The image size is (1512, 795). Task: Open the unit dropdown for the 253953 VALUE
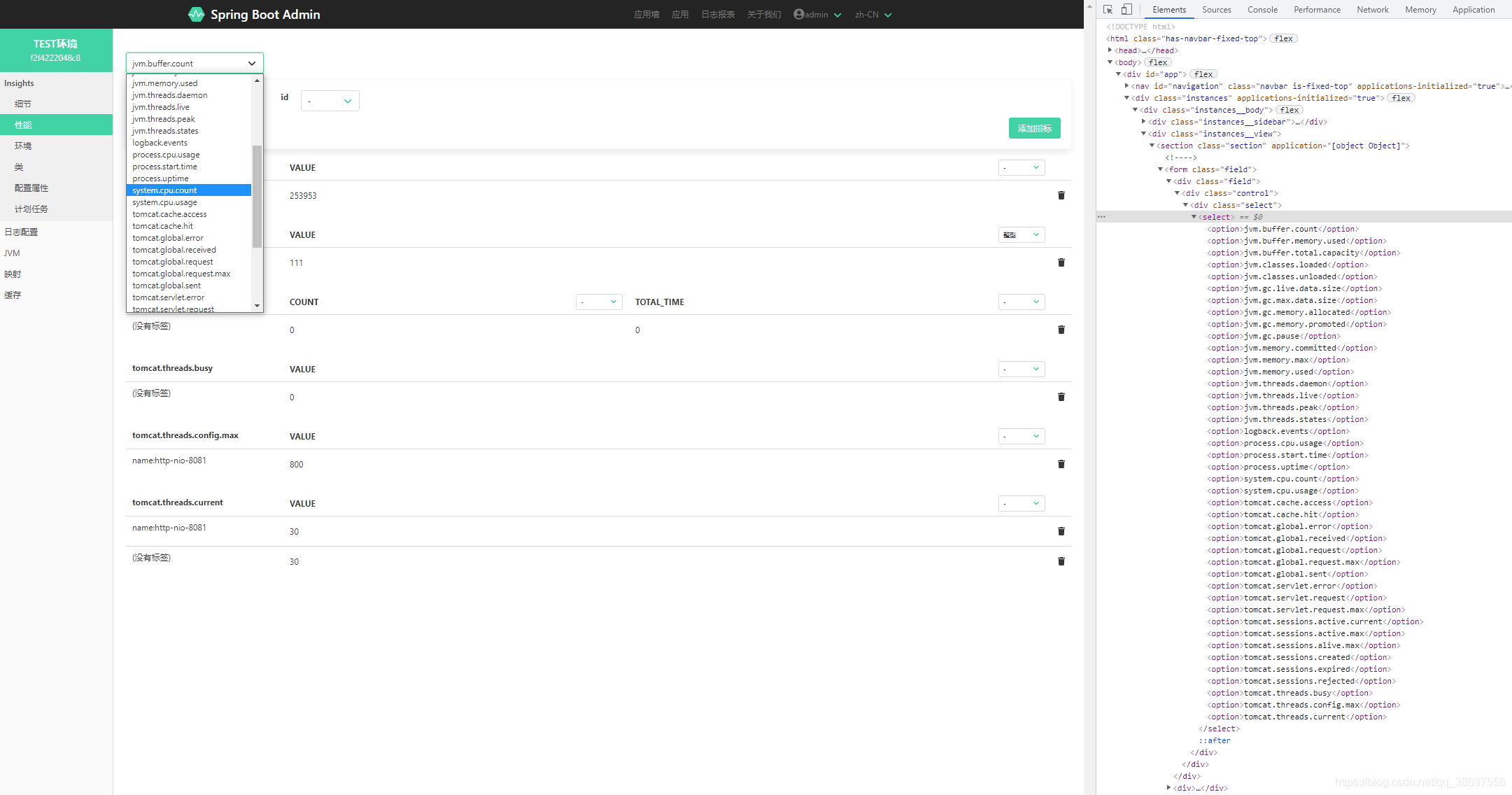click(1022, 167)
